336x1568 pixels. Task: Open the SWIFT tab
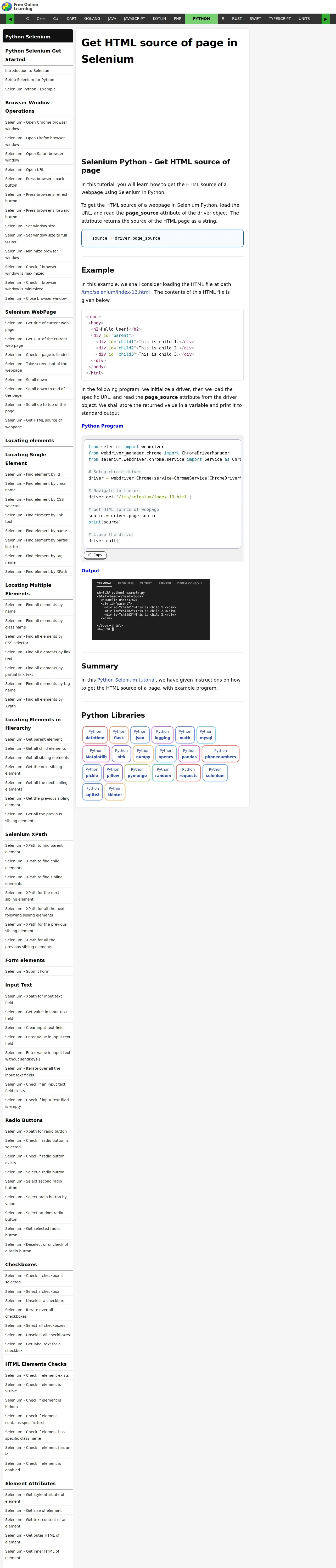pyautogui.click(x=255, y=19)
